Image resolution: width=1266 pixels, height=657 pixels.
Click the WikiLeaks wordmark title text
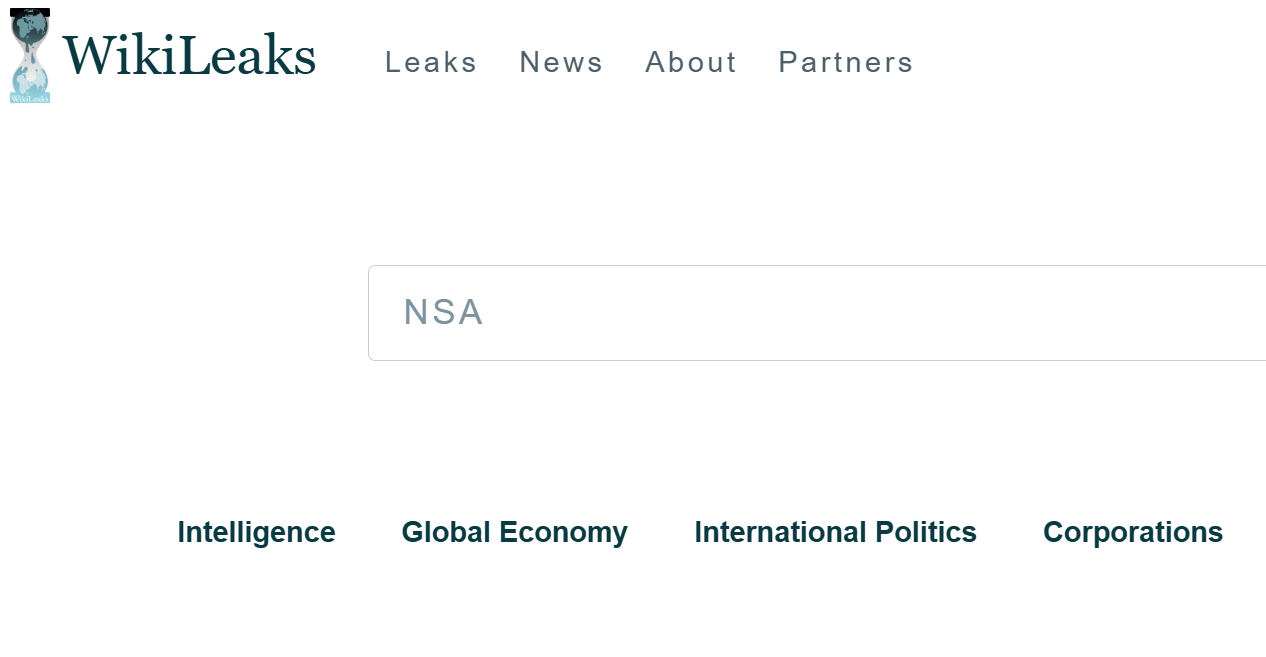(x=189, y=56)
